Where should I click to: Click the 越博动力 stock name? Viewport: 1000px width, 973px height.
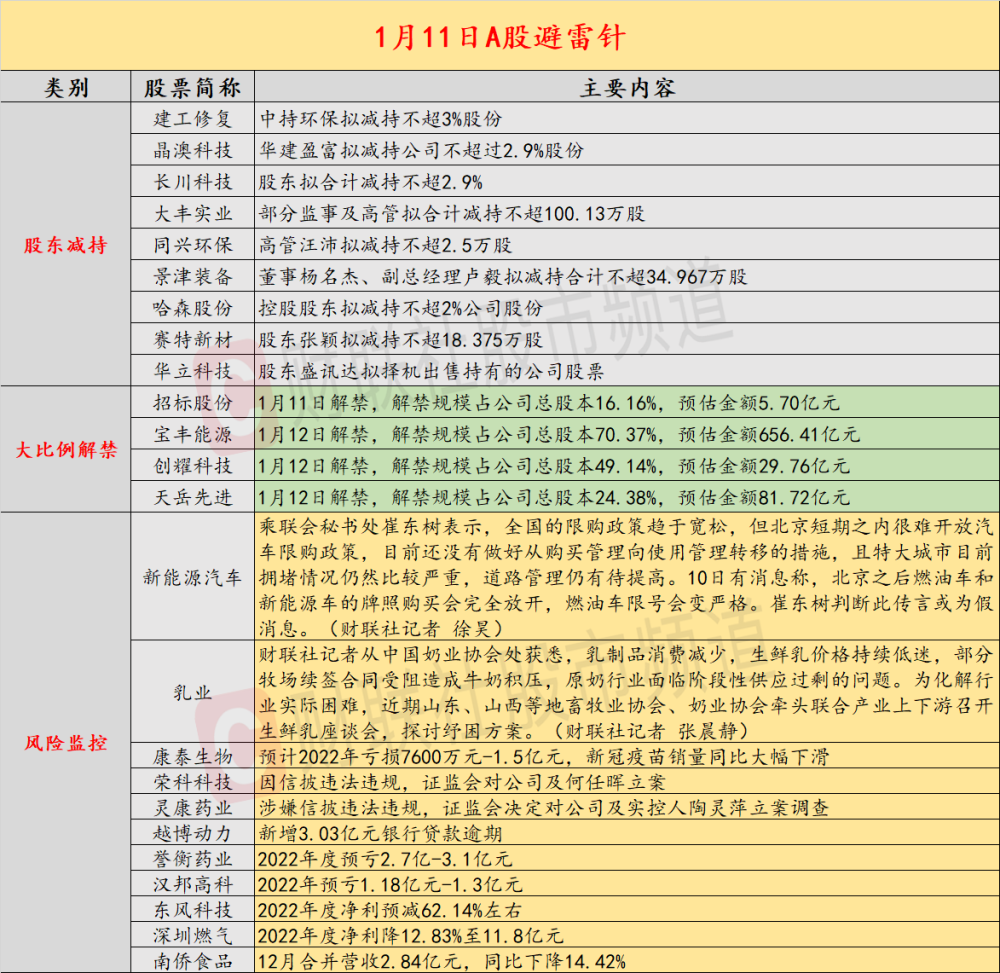[x=193, y=833]
